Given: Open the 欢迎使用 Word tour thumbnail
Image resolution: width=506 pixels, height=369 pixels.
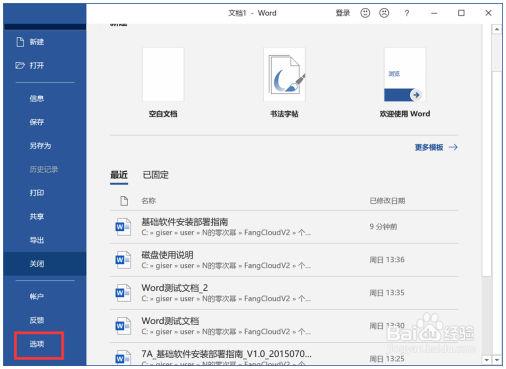Looking at the screenshot, I should (x=405, y=74).
